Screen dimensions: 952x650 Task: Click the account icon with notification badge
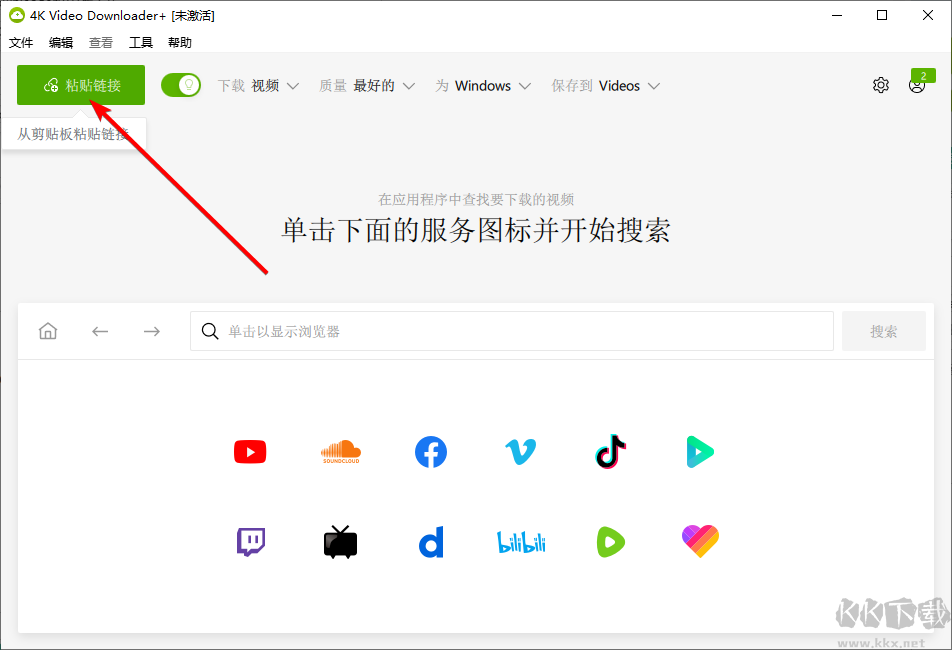click(x=917, y=85)
